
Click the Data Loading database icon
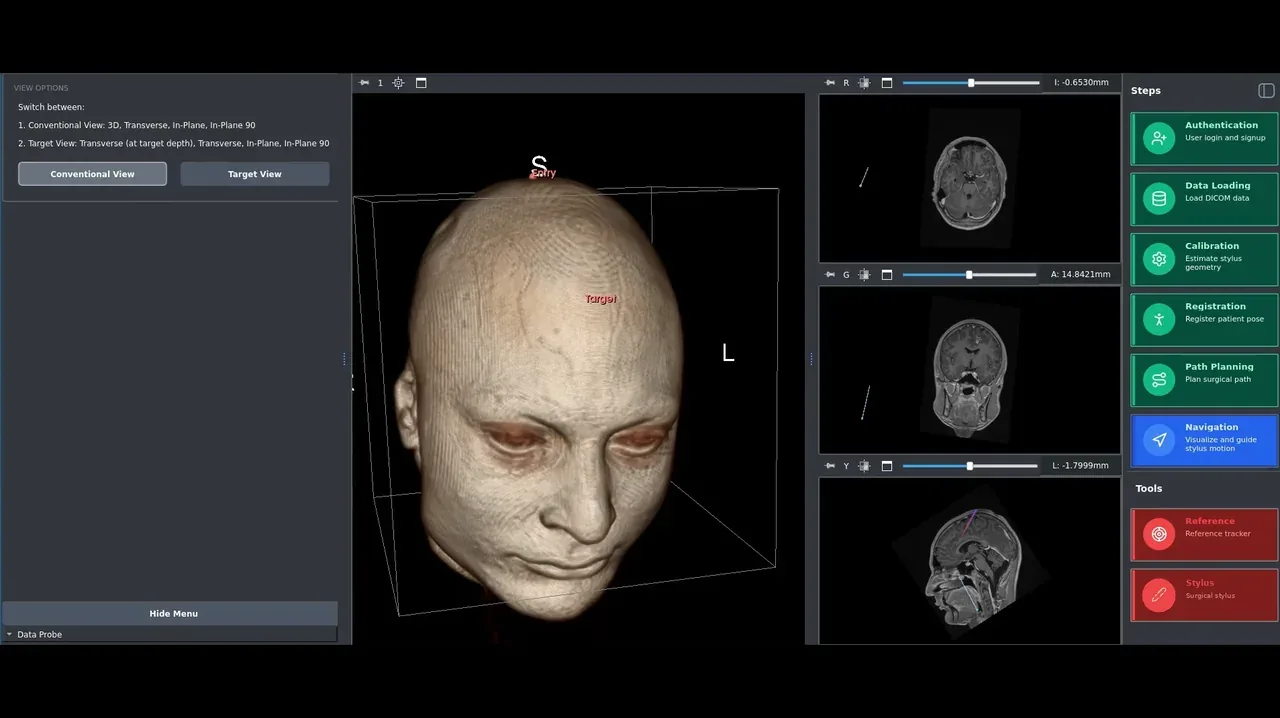(x=1159, y=199)
